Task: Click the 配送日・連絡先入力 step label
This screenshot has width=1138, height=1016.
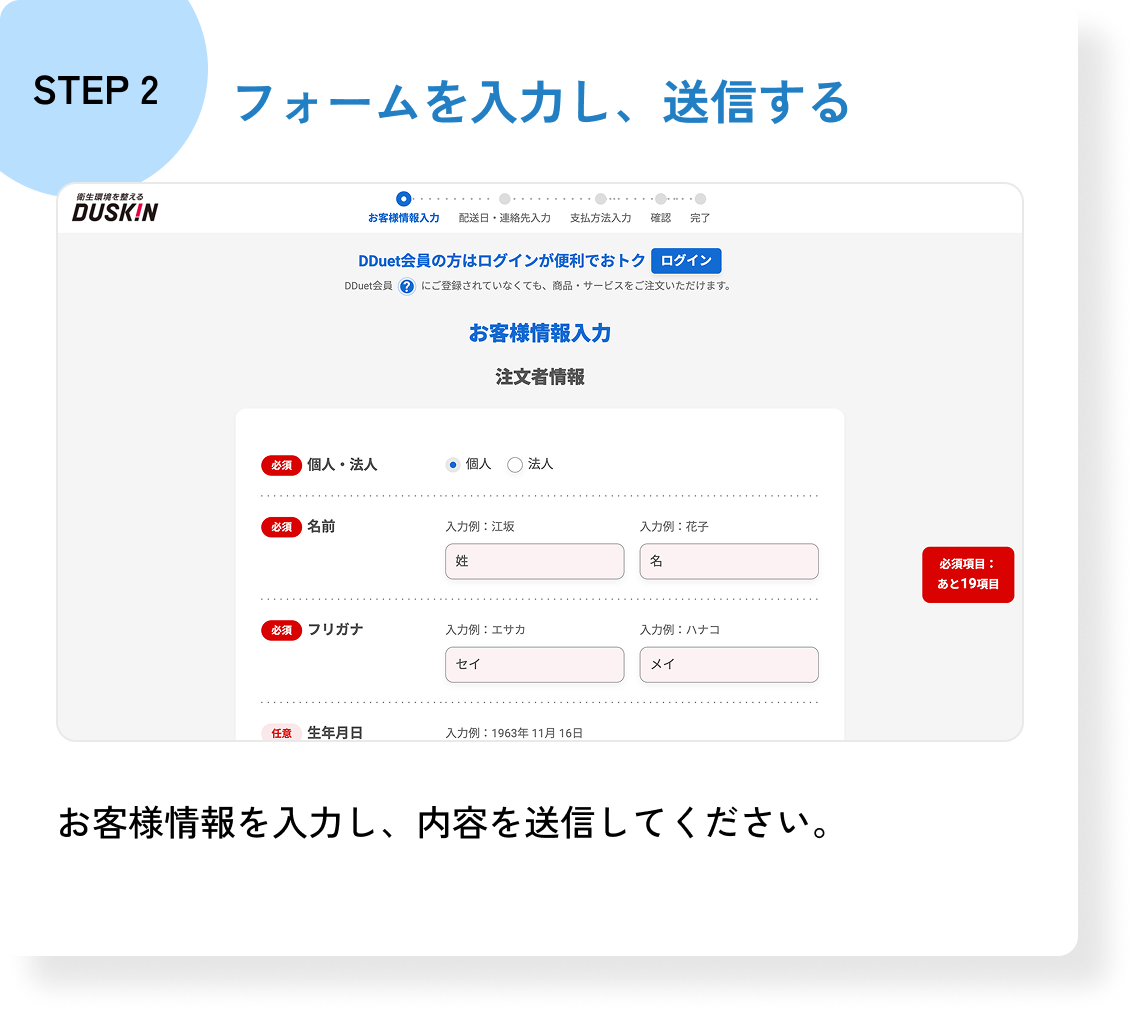Action: coord(505,218)
